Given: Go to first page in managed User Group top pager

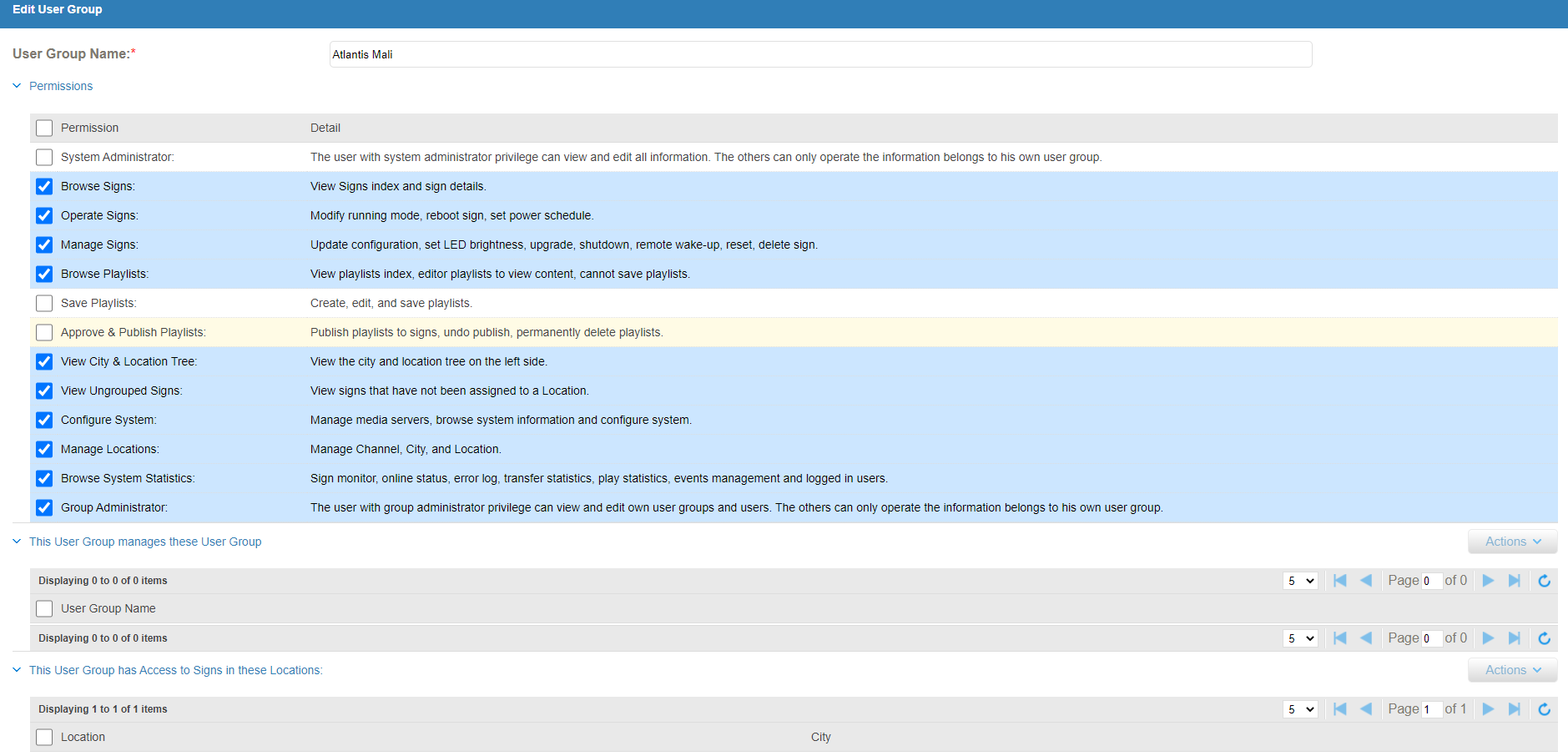Looking at the screenshot, I should click(1340, 581).
